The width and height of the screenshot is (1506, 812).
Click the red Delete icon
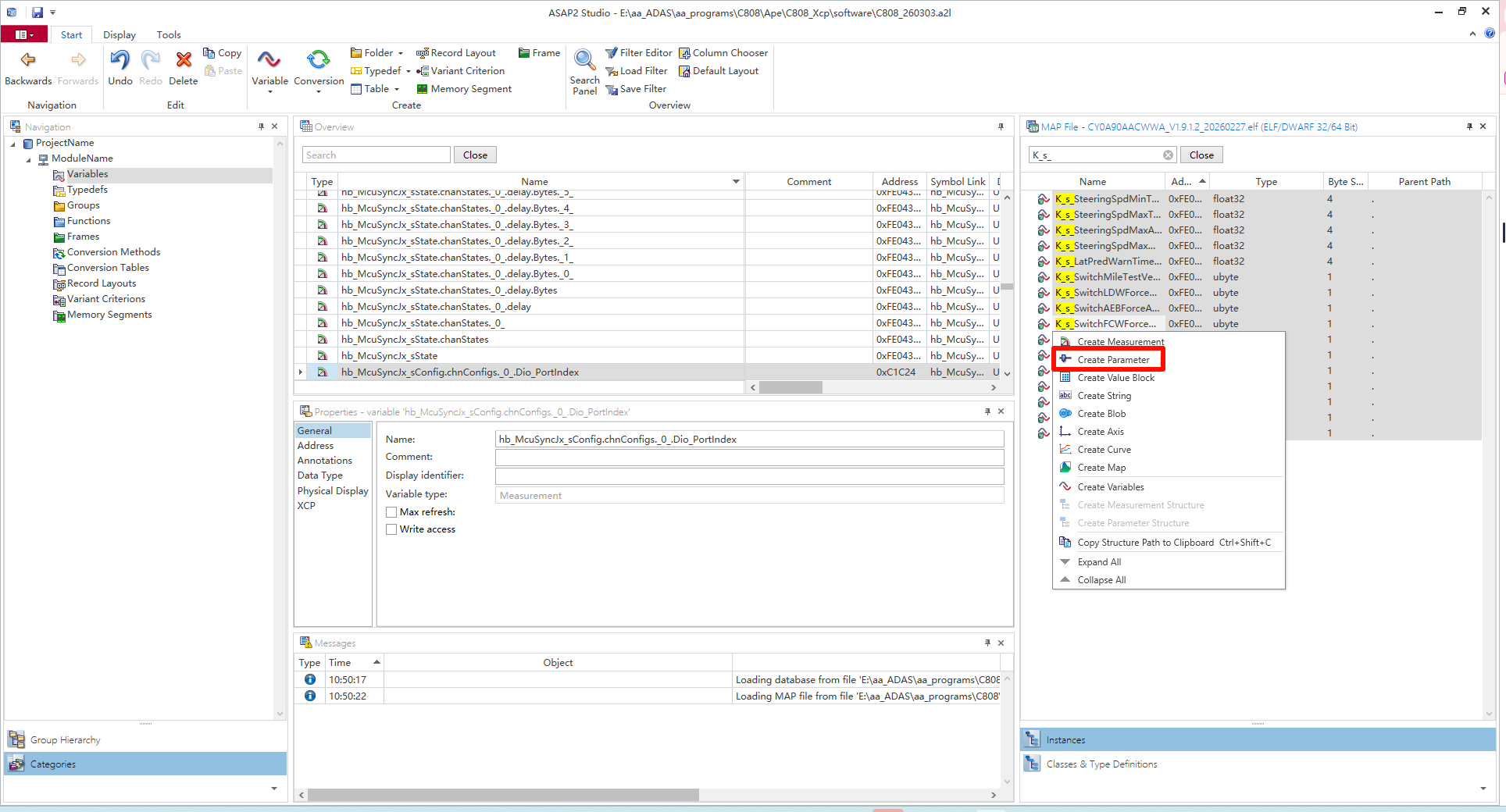coord(183,61)
